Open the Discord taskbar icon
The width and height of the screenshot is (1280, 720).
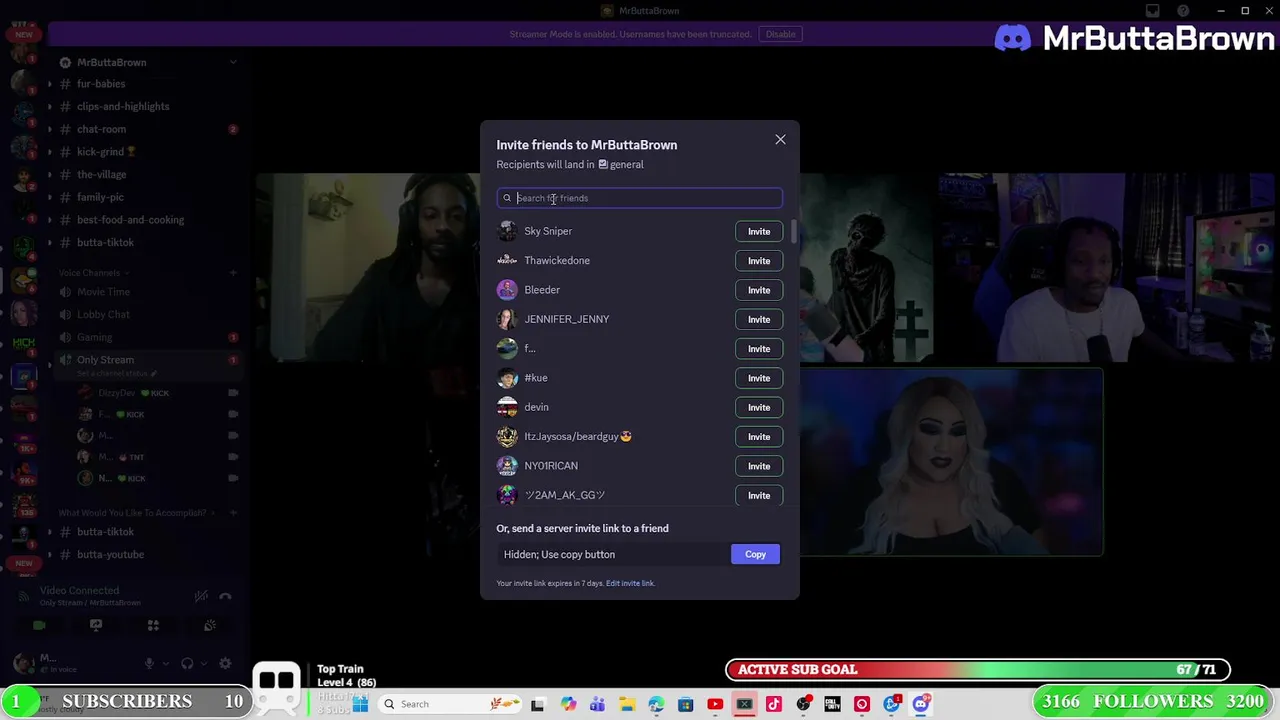(x=921, y=704)
